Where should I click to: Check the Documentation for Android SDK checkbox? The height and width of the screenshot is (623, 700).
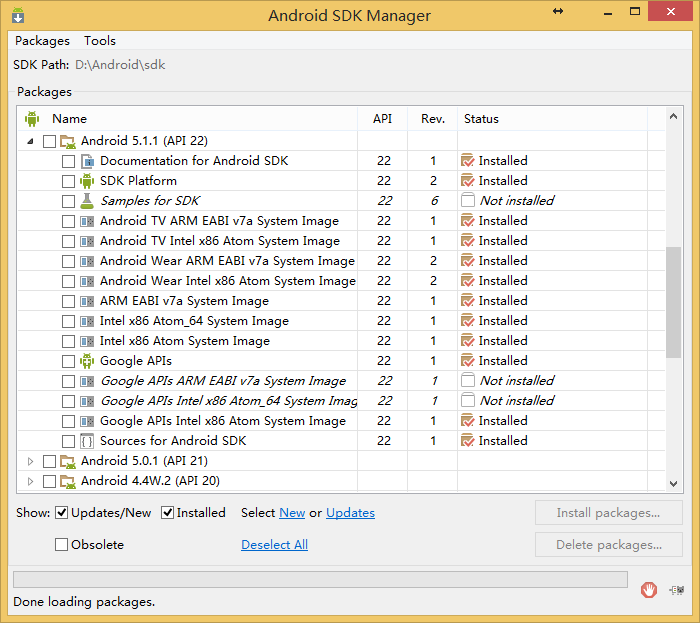[68, 162]
